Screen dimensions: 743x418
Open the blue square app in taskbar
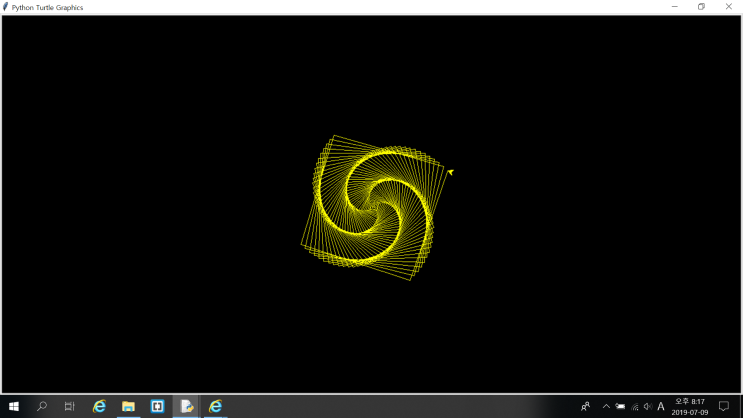157,406
